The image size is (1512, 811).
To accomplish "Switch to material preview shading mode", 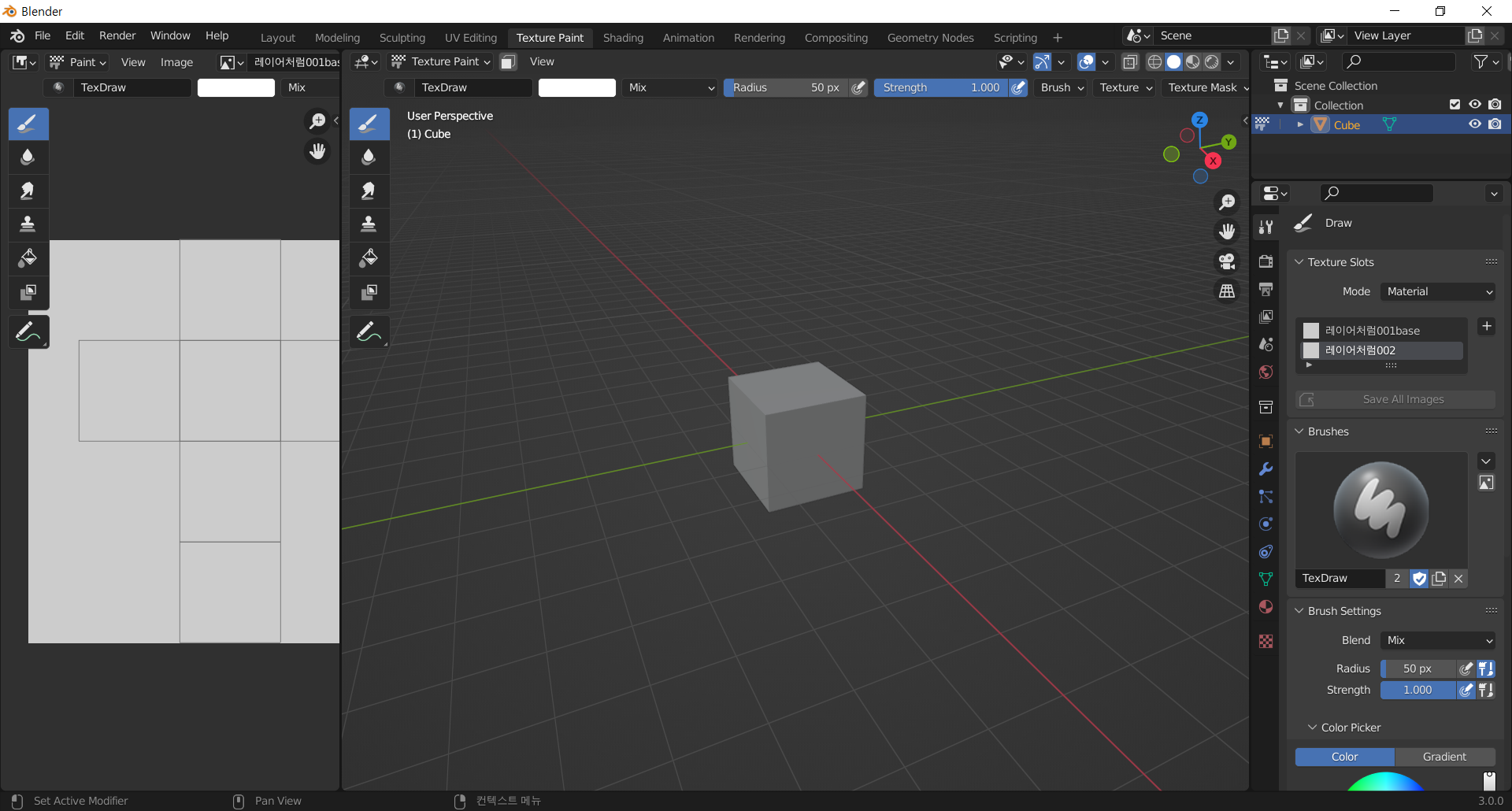I will click(x=1193, y=61).
